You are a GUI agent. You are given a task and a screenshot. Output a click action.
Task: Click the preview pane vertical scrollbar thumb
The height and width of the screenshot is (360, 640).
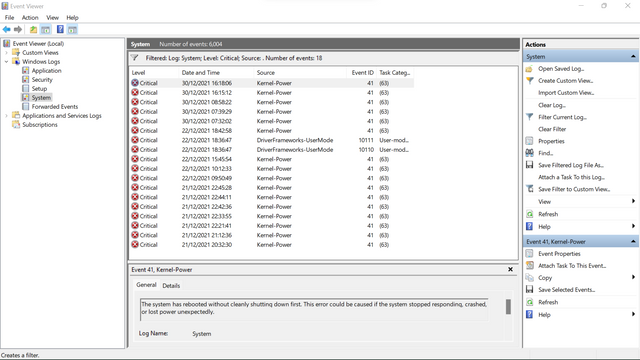pos(508,307)
